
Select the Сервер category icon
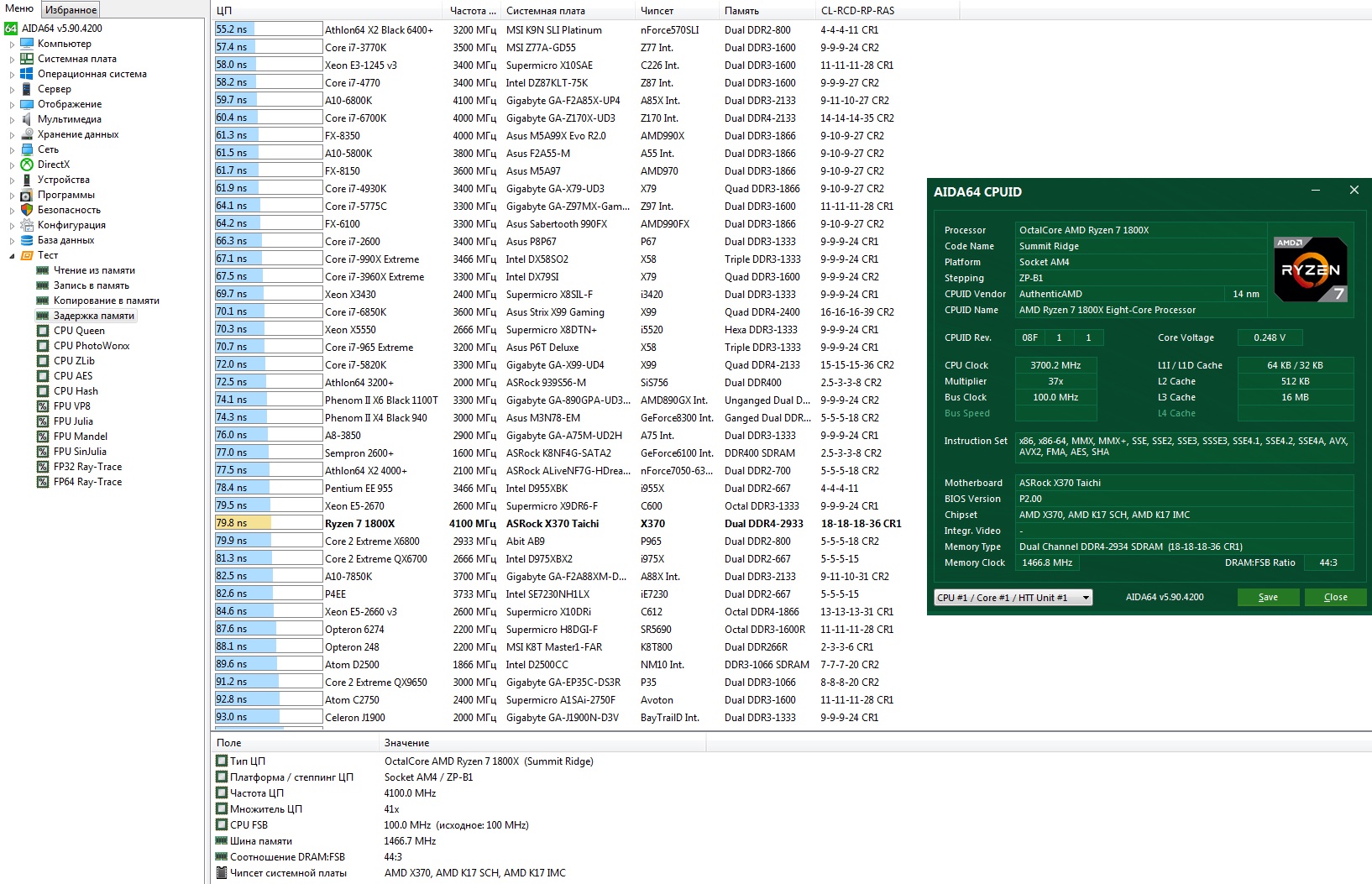pyautogui.click(x=27, y=89)
